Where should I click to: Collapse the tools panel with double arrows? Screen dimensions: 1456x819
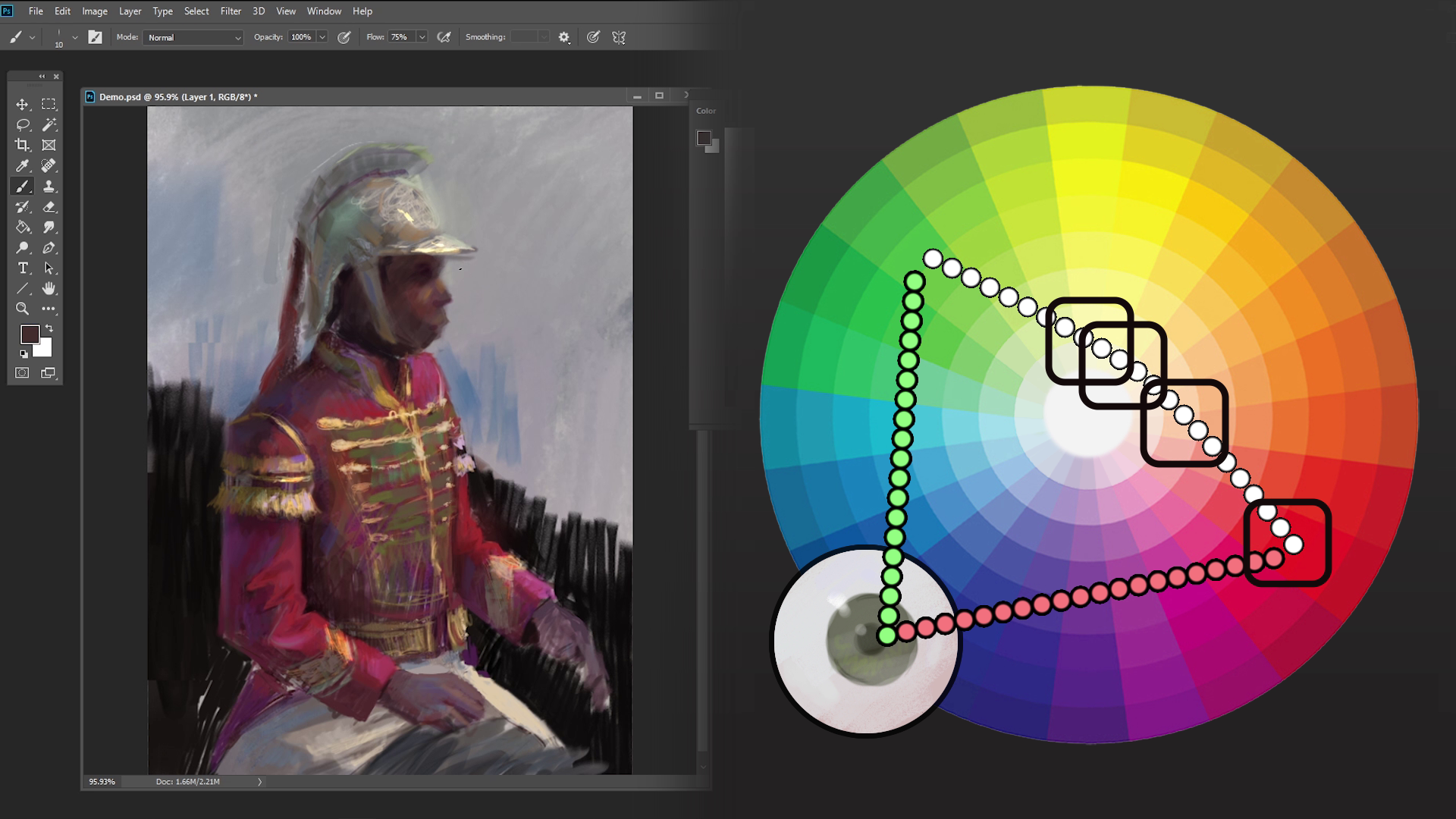(x=42, y=76)
